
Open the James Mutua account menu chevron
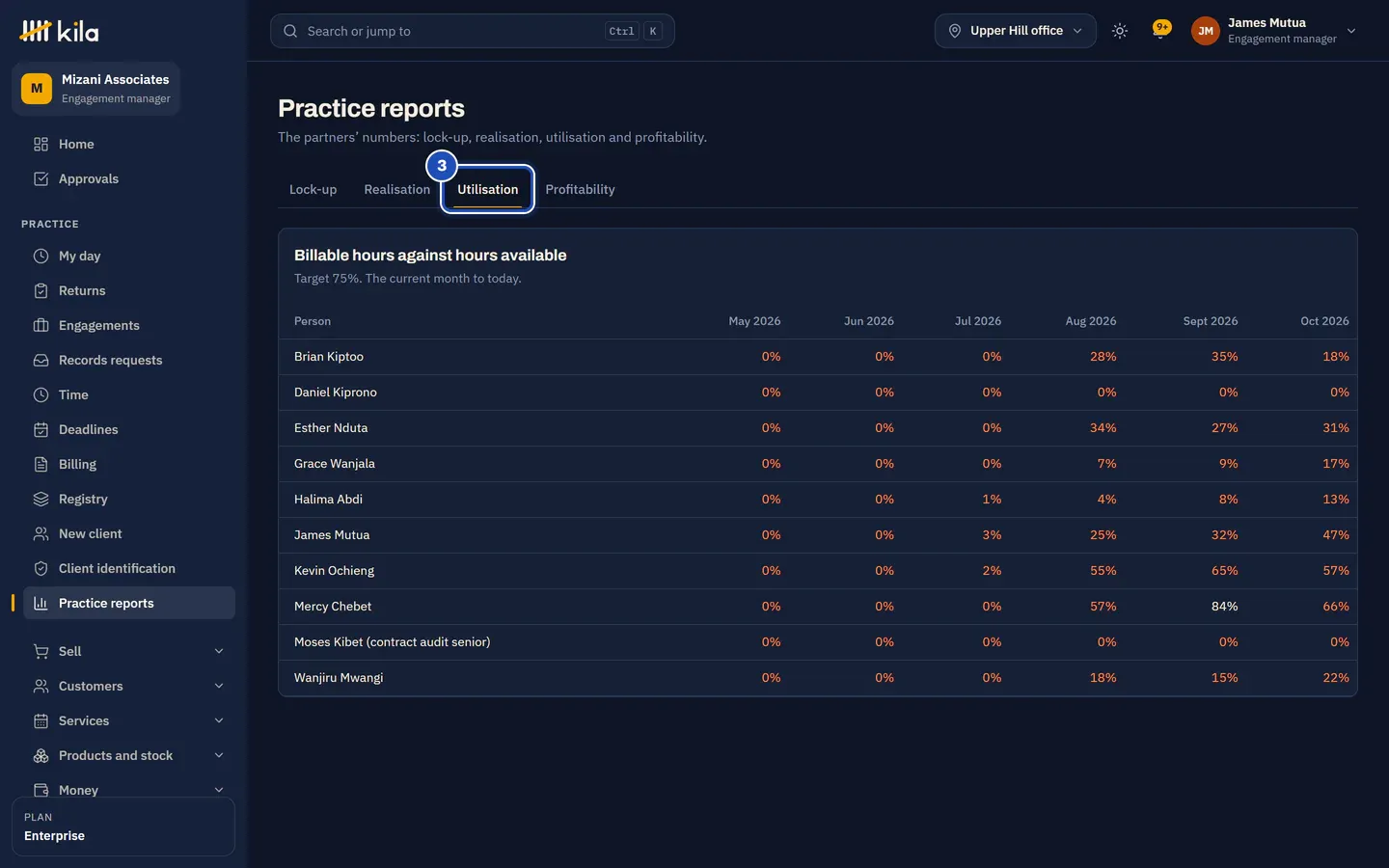click(x=1351, y=31)
